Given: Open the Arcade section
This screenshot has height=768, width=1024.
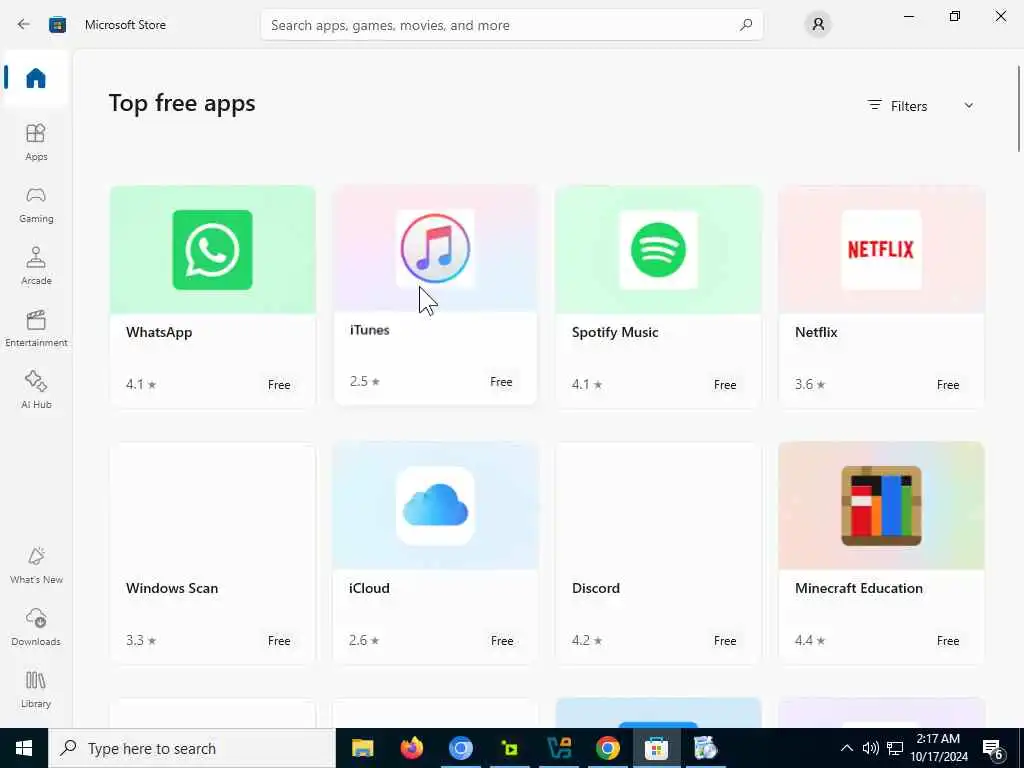Looking at the screenshot, I should tap(36, 266).
